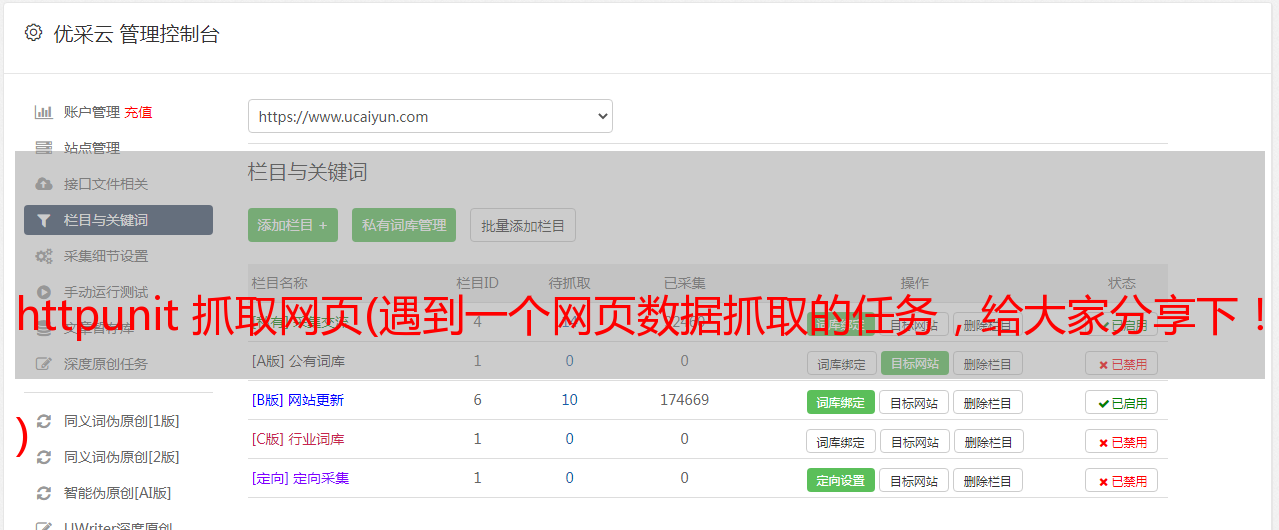The image size is (1279, 530).
Task: Click the 待抓取 value 10 for 网站更新
Action: pos(569,400)
